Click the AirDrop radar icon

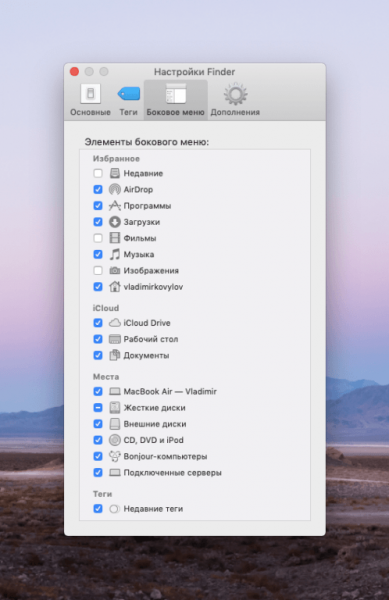pyautogui.click(x=115, y=189)
